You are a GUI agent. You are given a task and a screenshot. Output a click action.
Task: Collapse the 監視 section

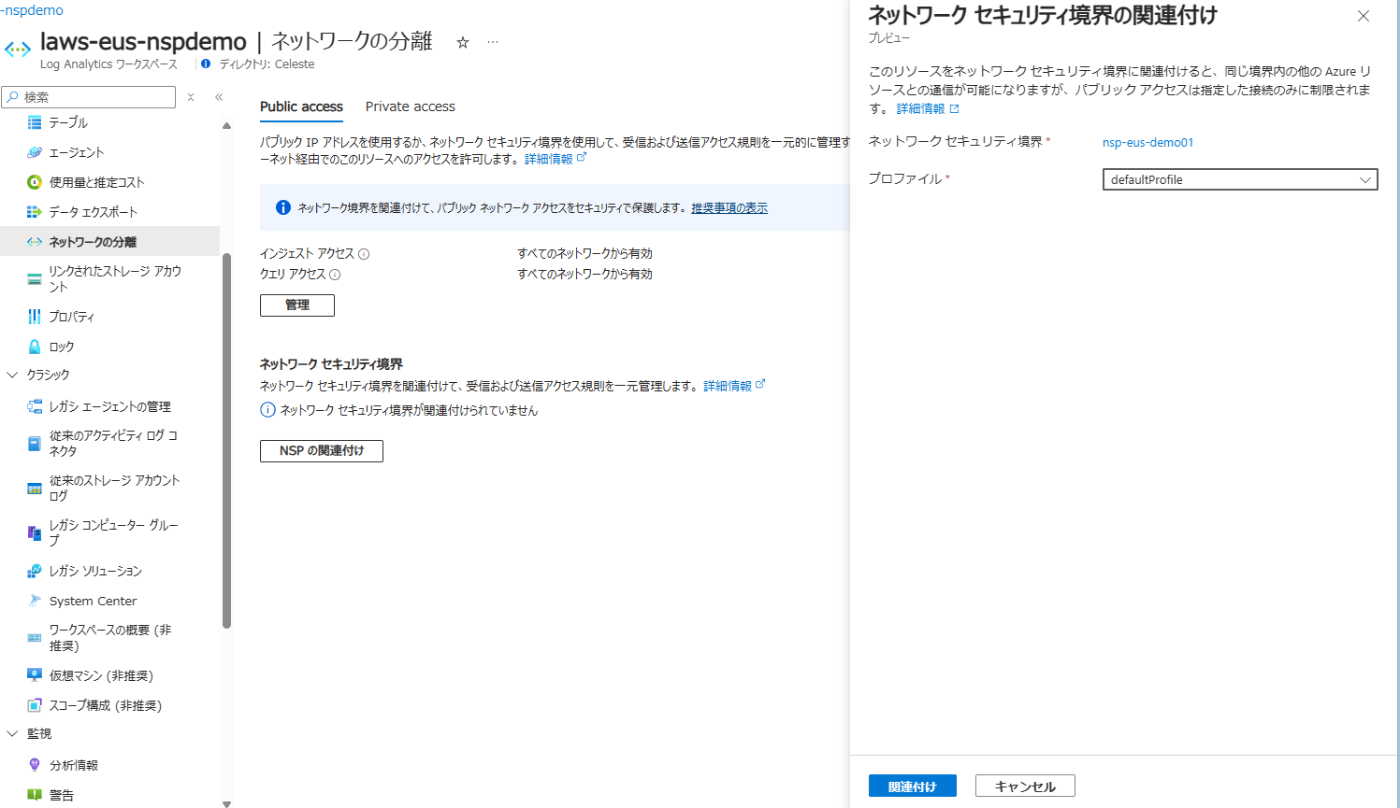tap(13, 734)
